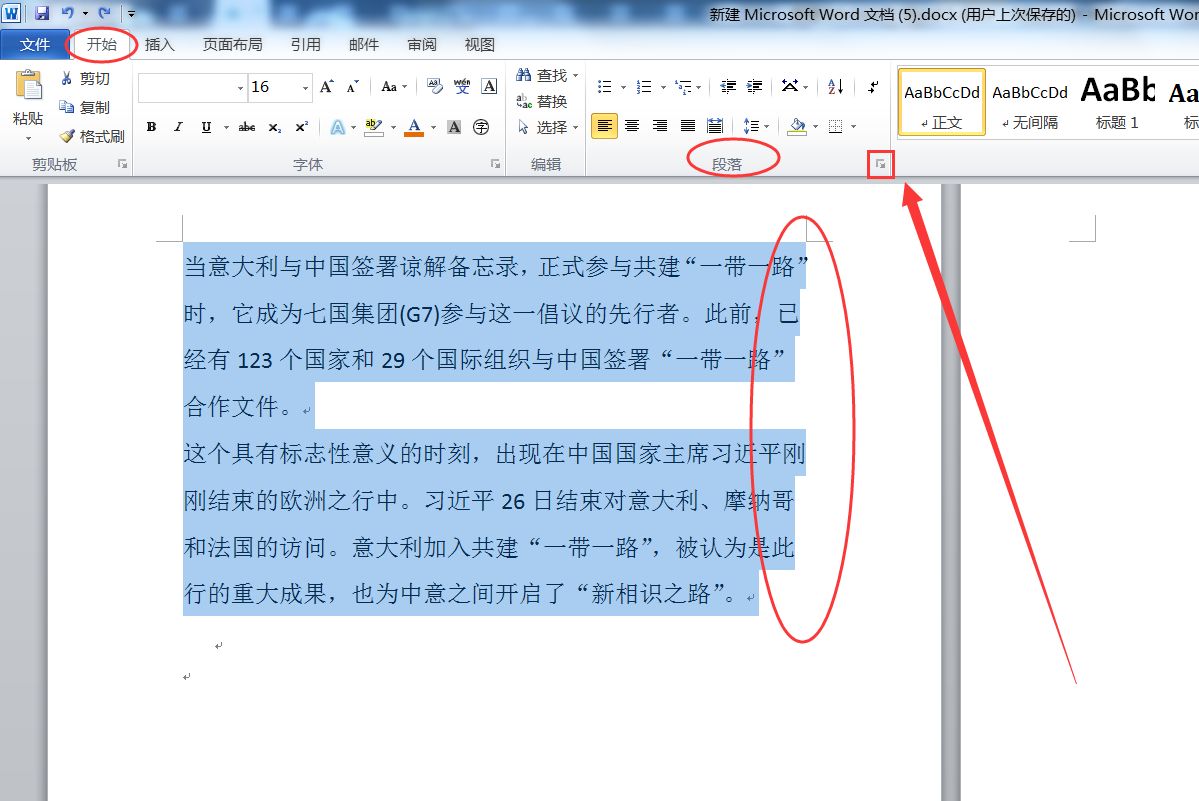Toggle align left (highlighted button)

click(604, 126)
